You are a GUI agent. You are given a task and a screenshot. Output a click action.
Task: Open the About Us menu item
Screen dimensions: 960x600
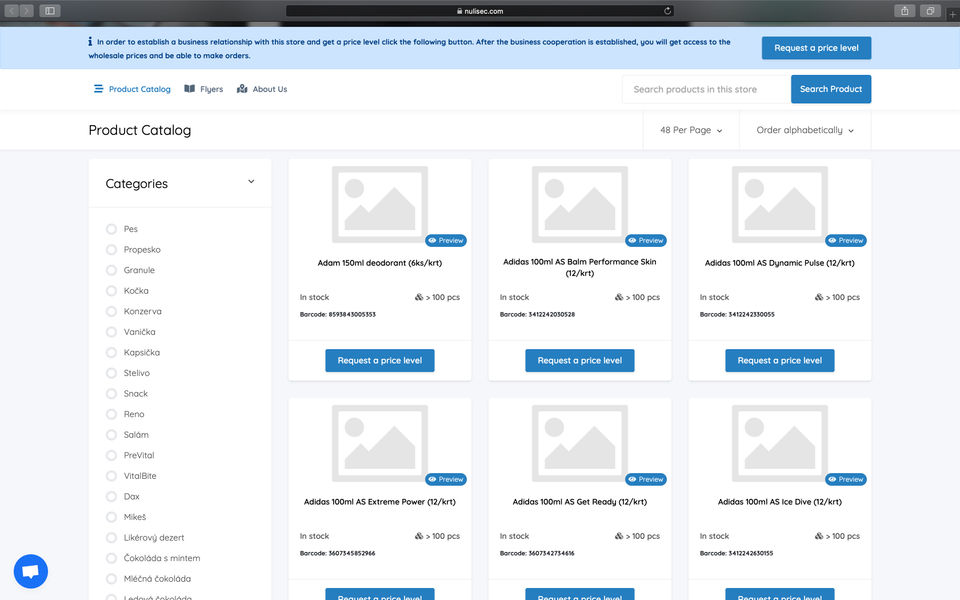(262, 89)
